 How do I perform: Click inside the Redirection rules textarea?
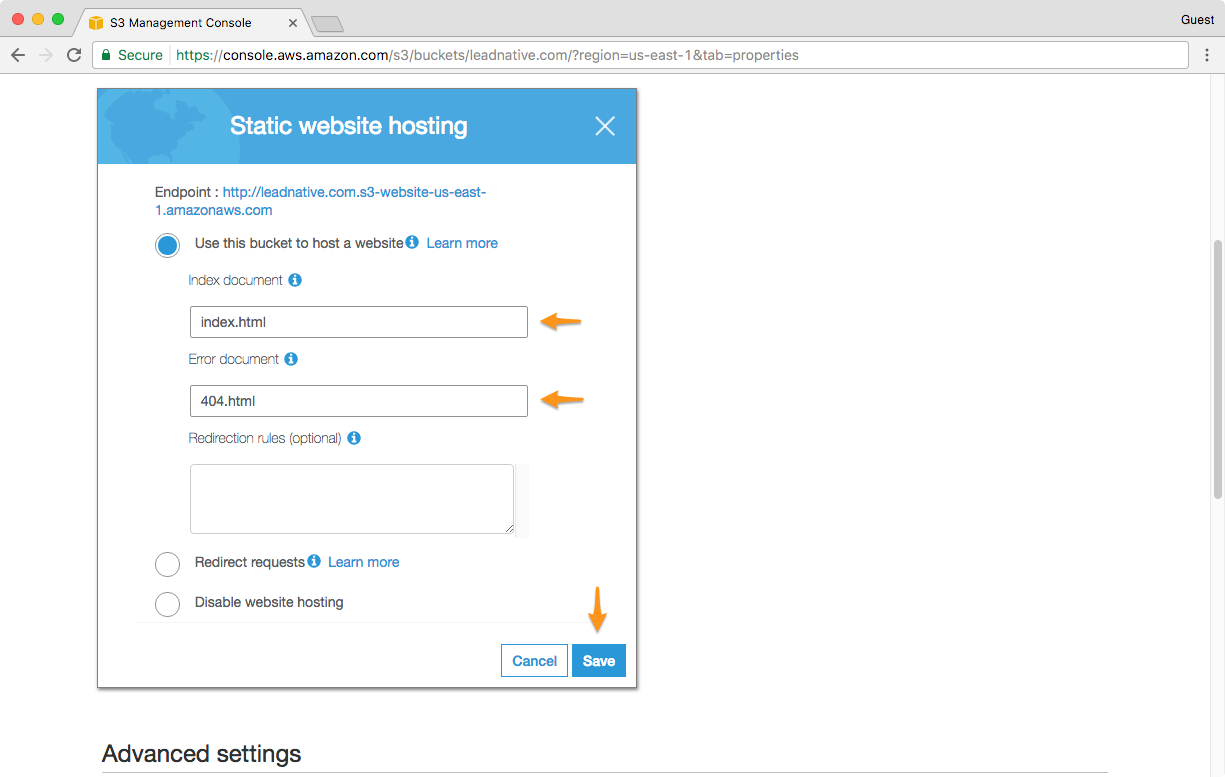tap(352, 498)
